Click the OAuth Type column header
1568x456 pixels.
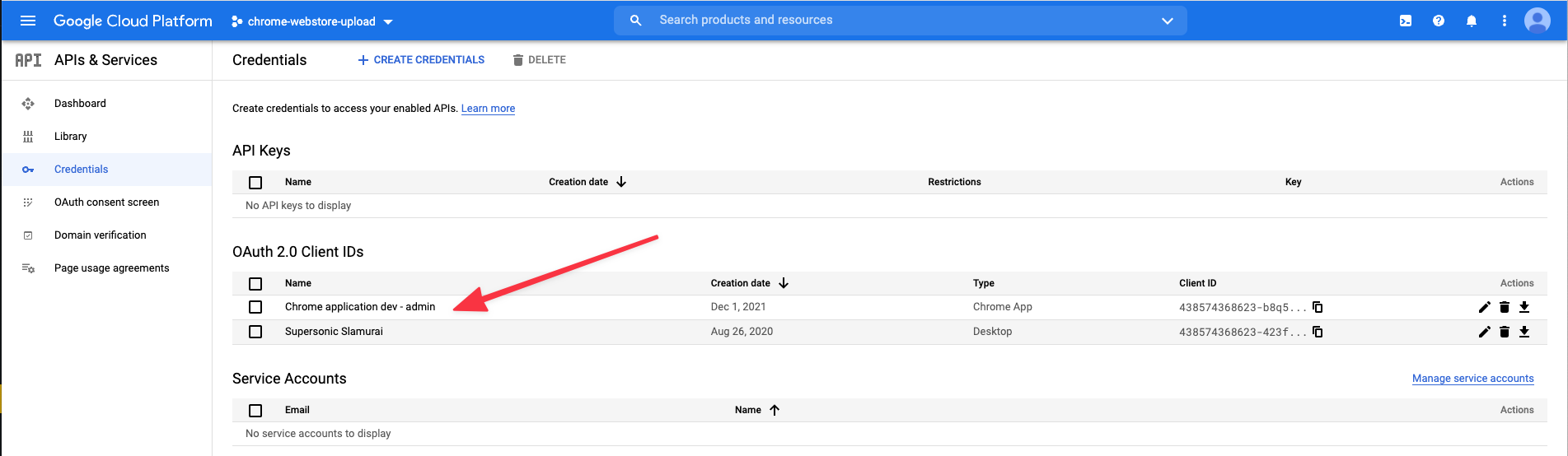point(983,283)
